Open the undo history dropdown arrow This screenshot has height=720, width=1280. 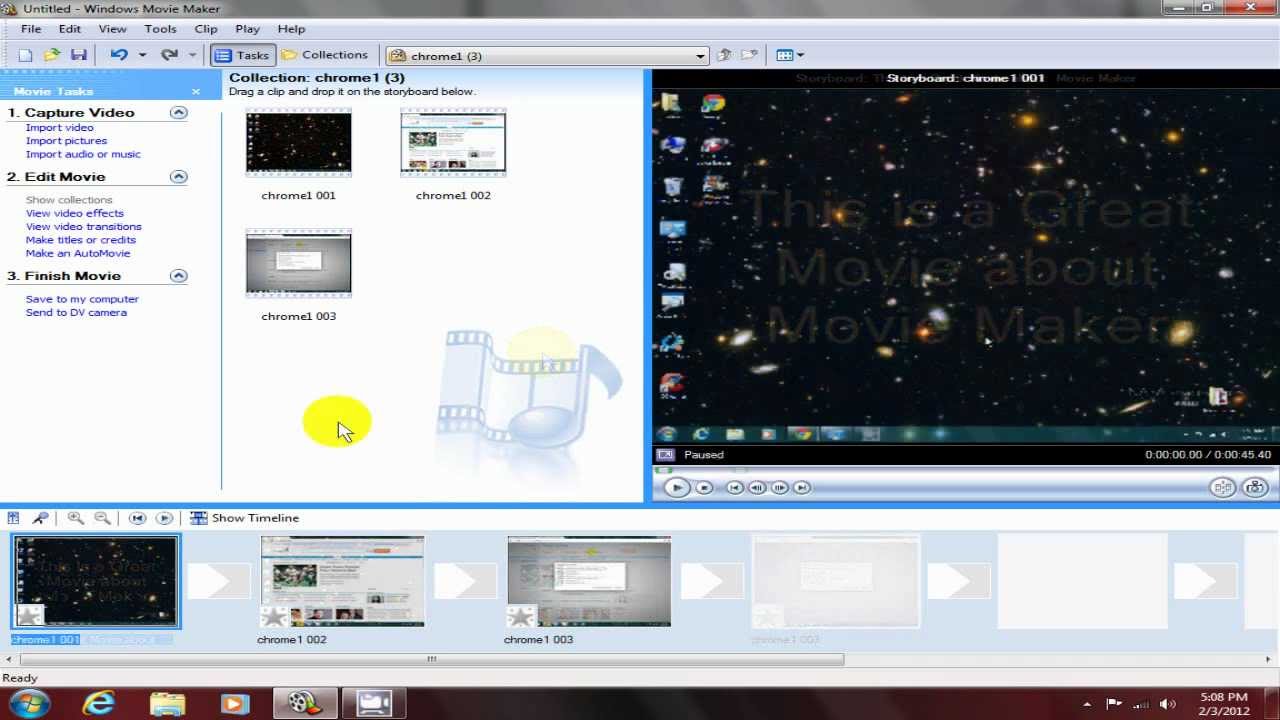[x=142, y=55]
